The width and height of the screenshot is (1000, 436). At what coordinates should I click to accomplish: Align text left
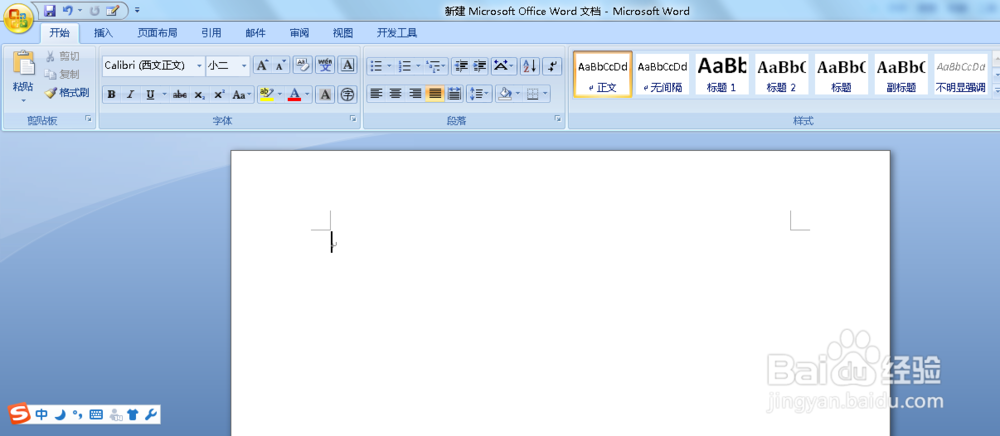tap(376, 94)
